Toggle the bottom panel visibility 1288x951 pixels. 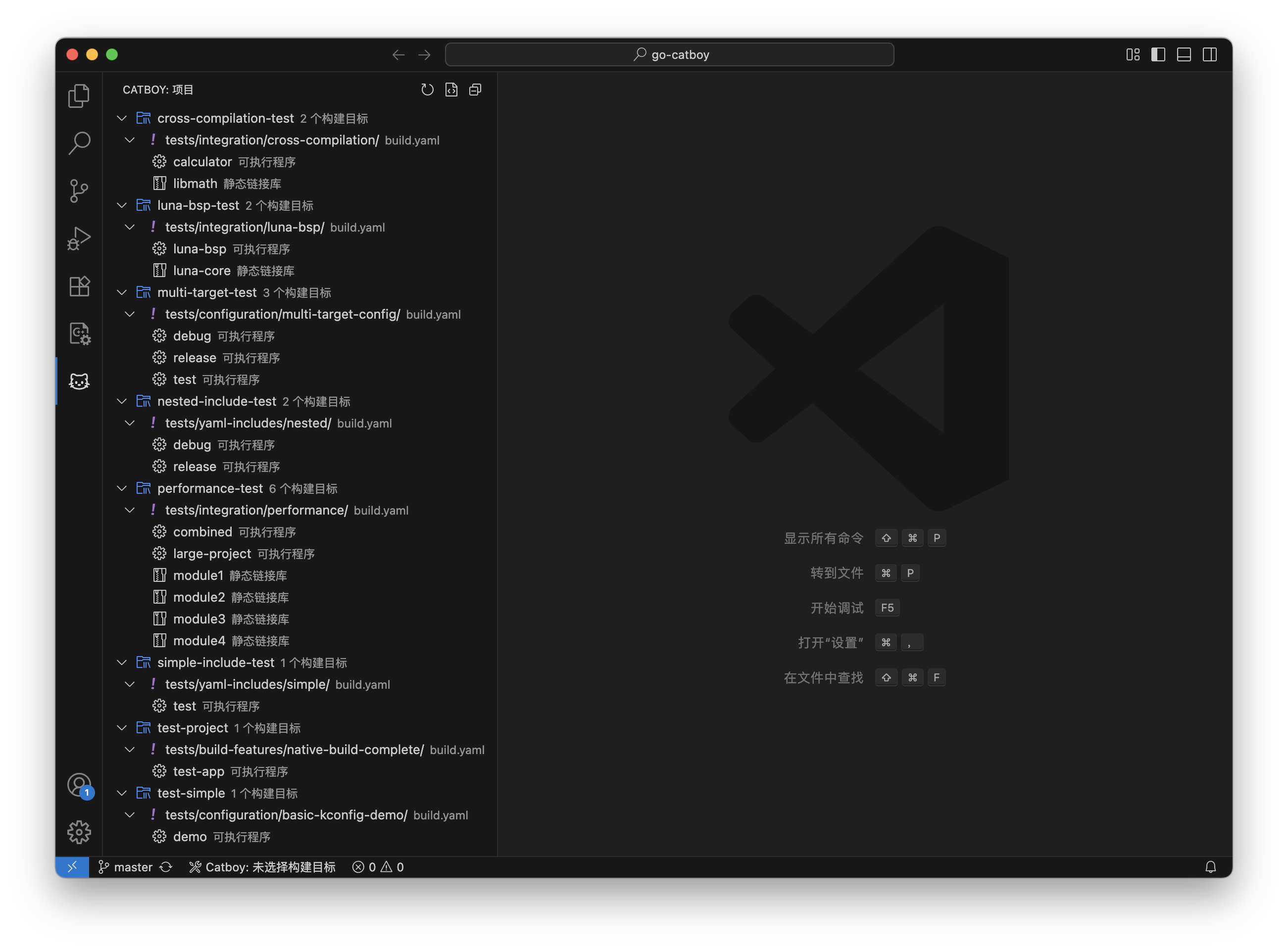(x=1184, y=55)
